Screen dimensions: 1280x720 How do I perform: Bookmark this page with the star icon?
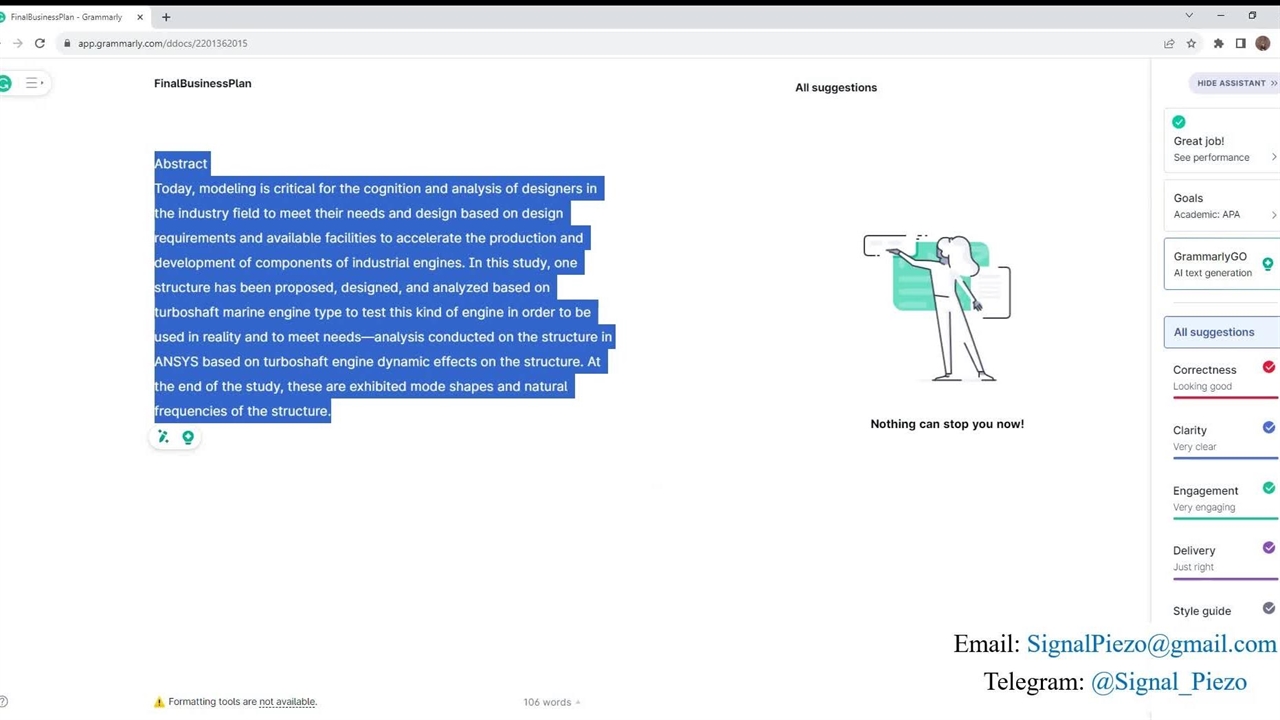coord(1191,43)
